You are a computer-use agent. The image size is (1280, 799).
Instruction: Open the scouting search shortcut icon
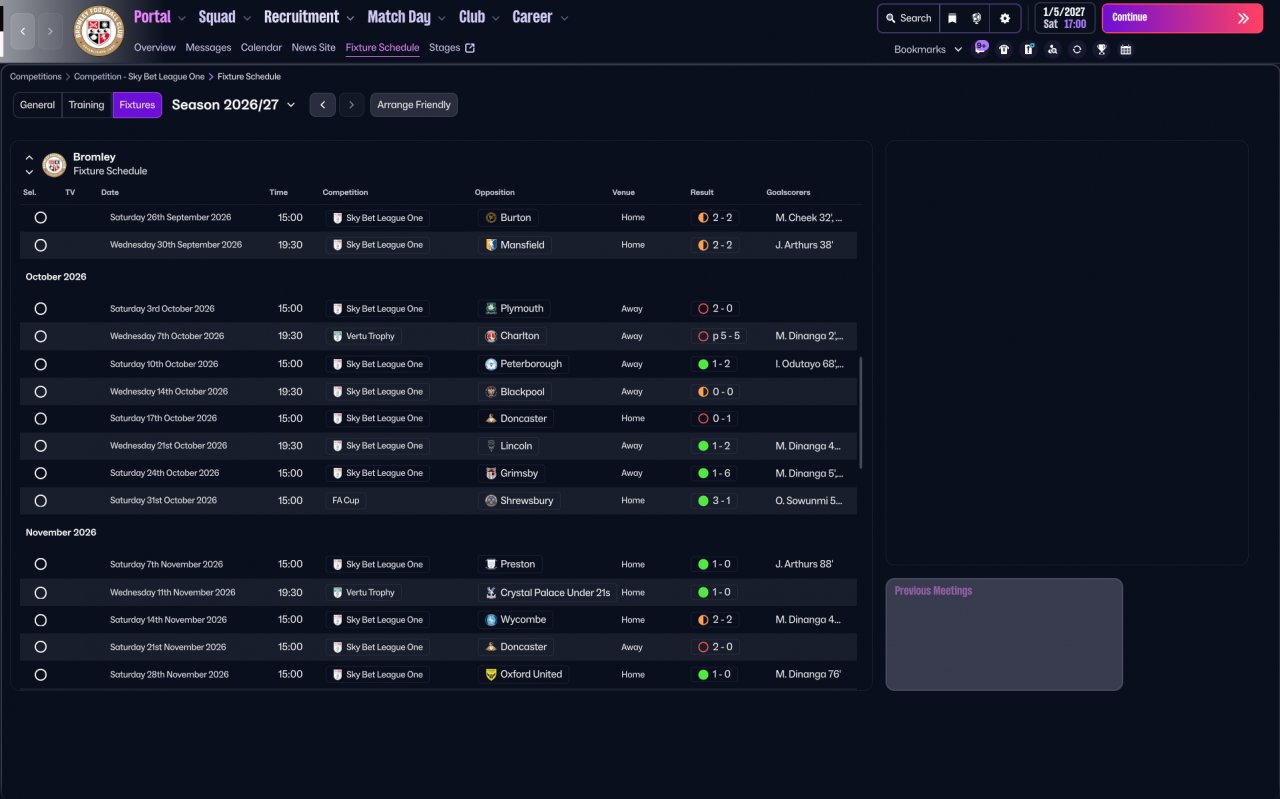pyautogui.click(x=1052, y=49)
